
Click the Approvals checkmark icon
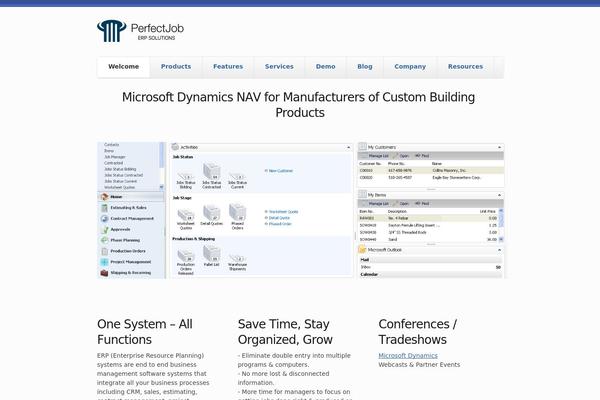pyautogui.click(x=104, y=230)
